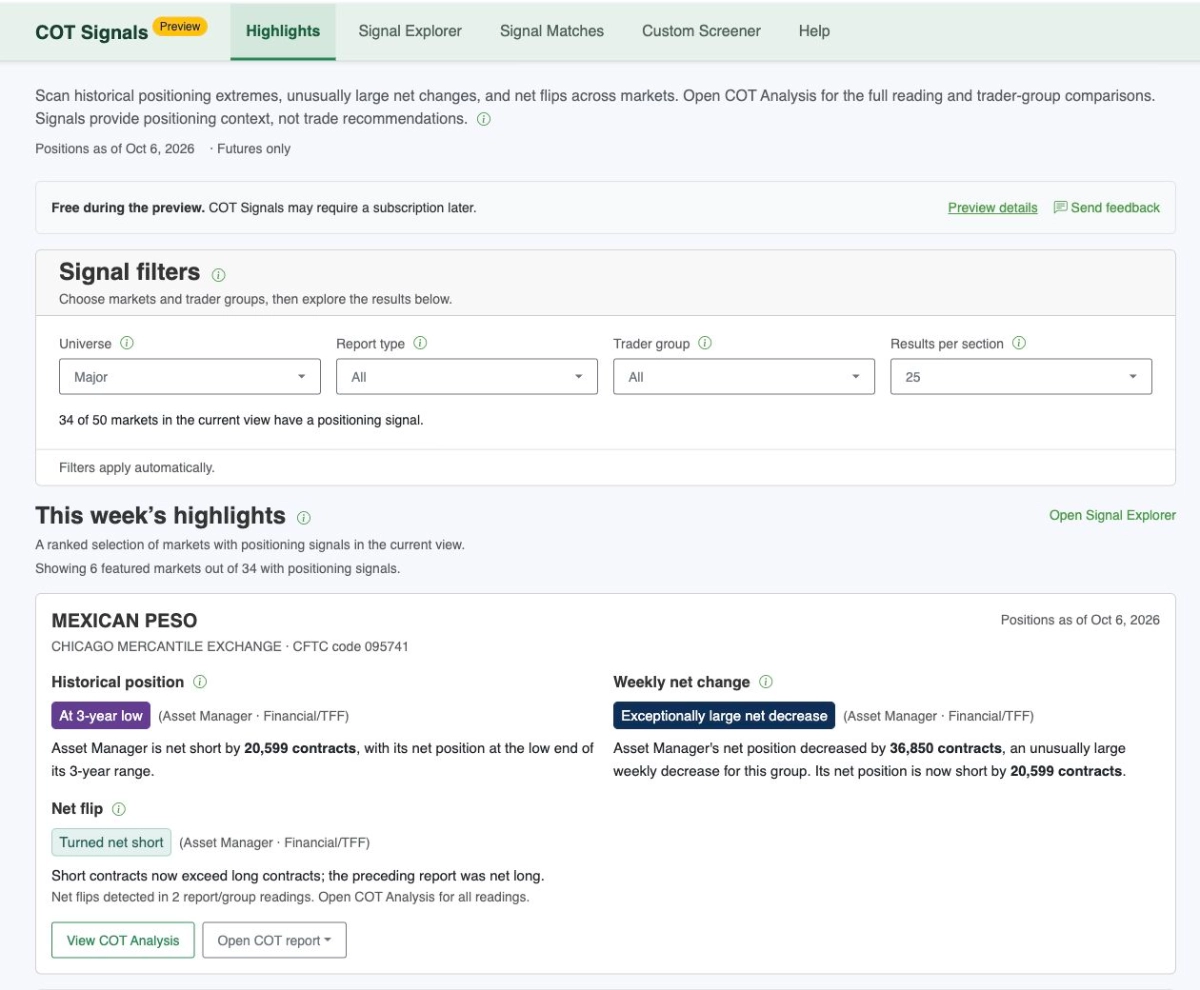Open the Signal Matches tab
The image size is (1200, 990).
click(x=552, y=31)
